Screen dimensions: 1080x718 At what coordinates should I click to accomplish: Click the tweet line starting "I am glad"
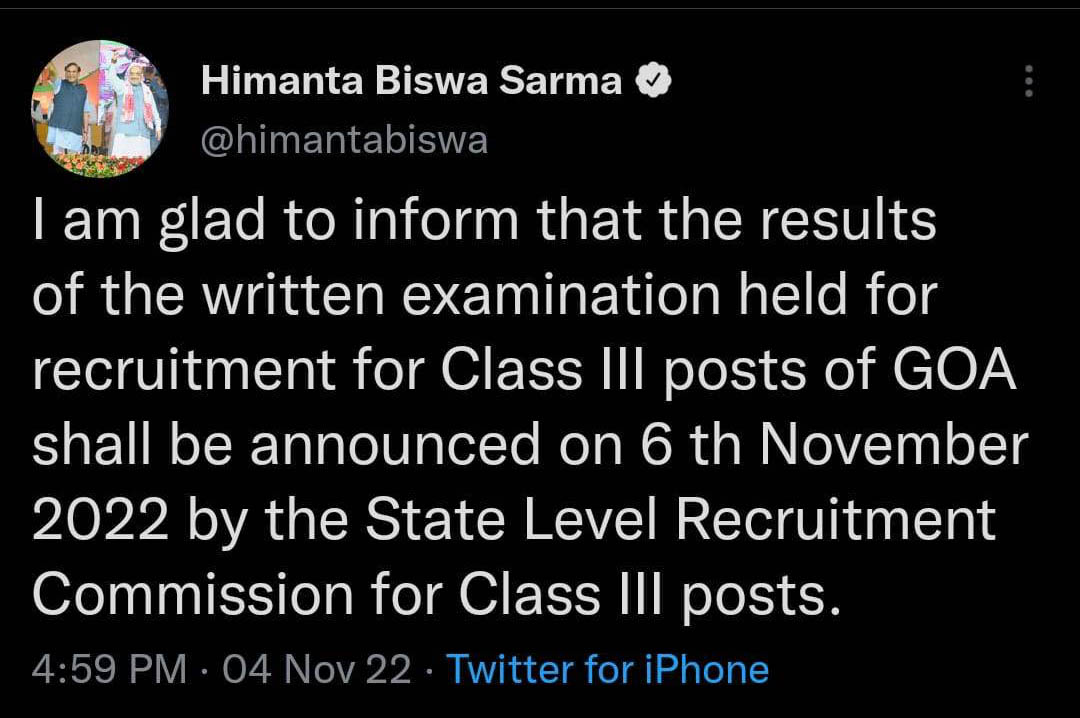click(x=484, y=221)
